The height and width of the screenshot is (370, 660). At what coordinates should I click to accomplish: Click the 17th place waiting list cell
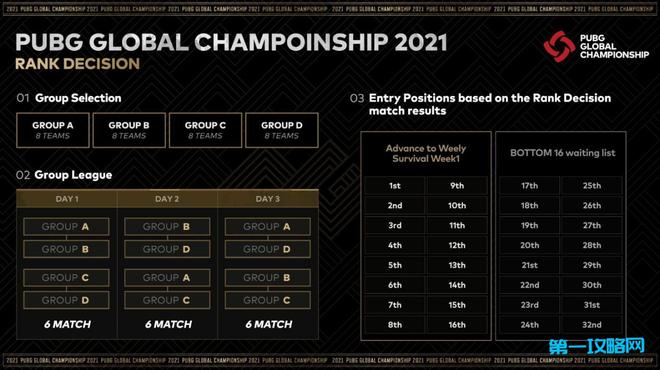530,186
